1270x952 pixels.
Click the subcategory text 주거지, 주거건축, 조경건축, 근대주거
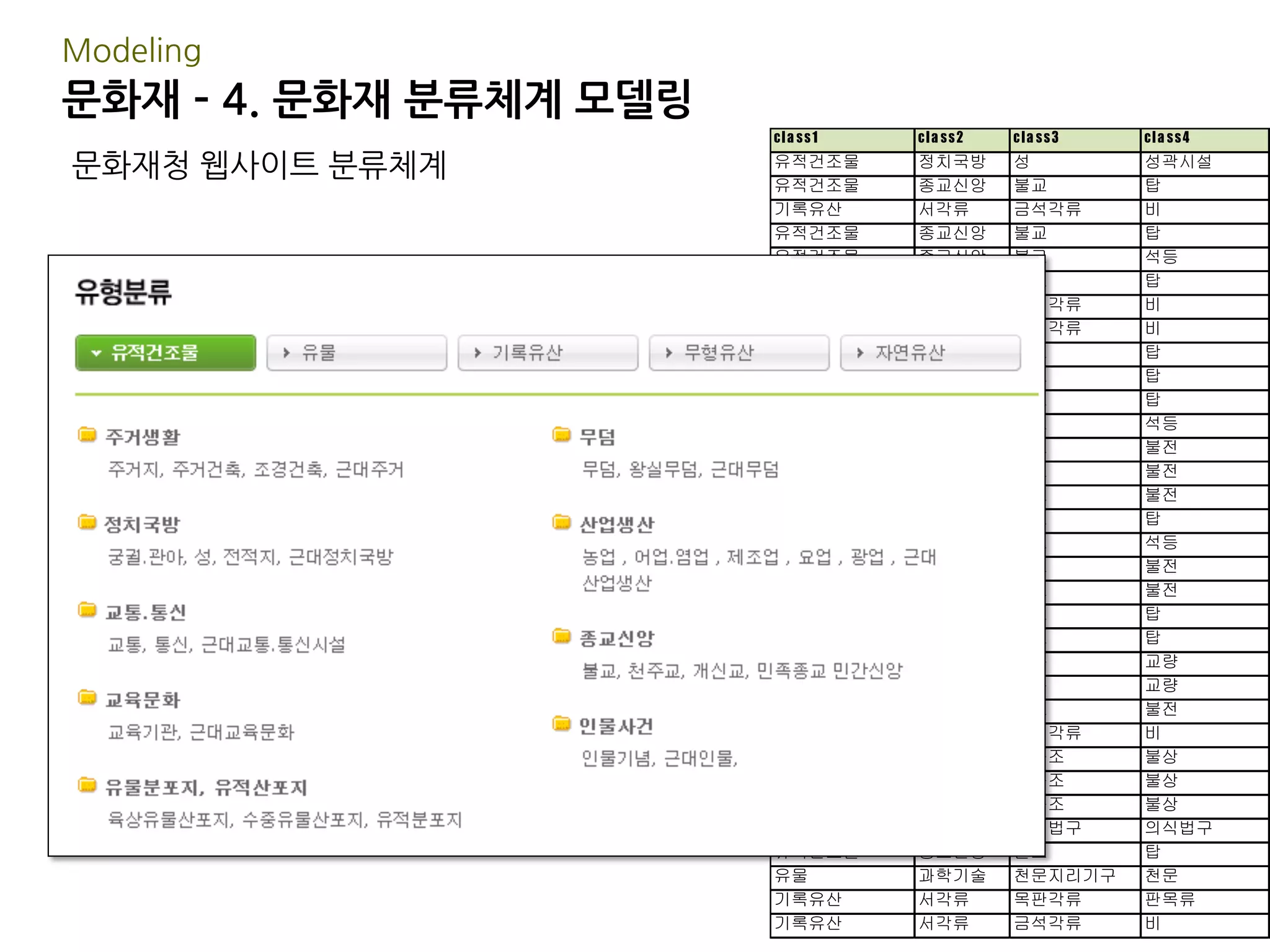coord(255,469)
